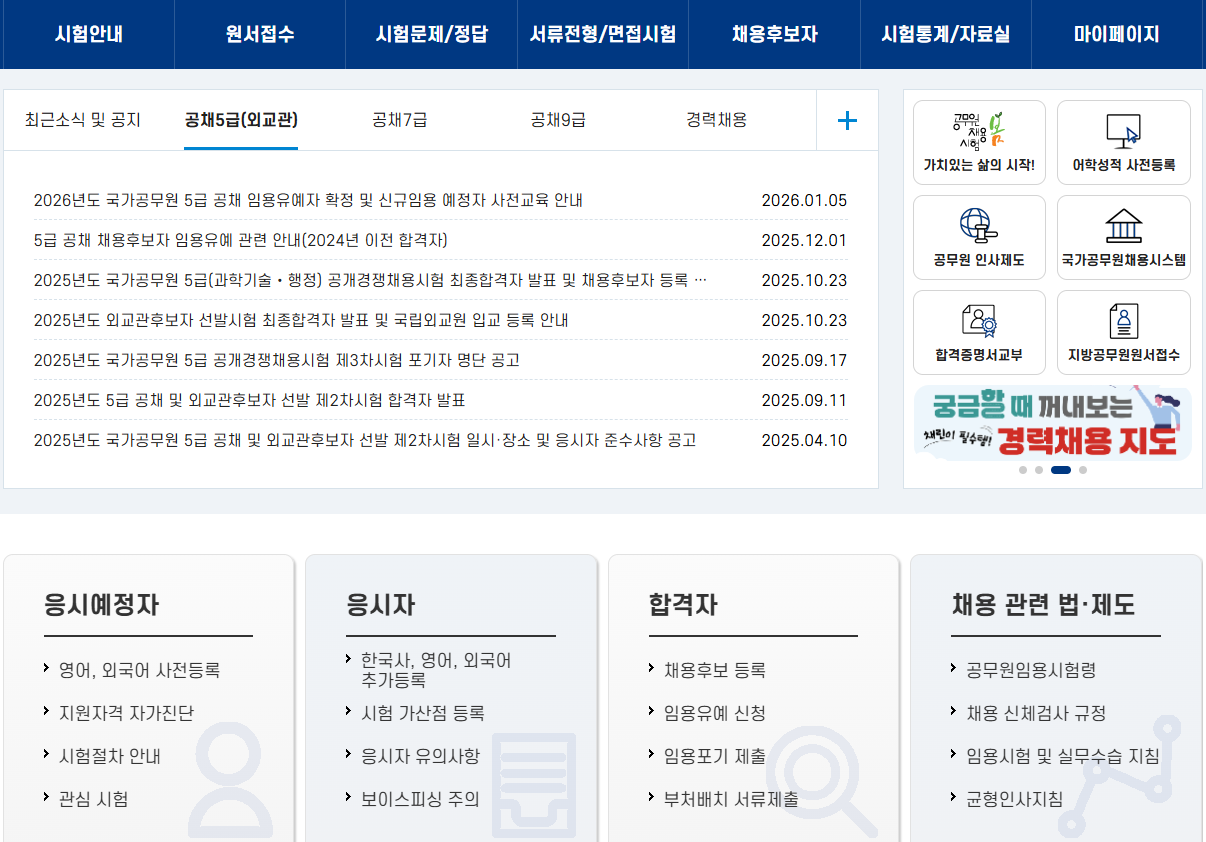The width and height of the screenshot is (1206, 842).
Task: Open the 어학성적 사전등록 icon shortcut
Action: pos(1123,142)
